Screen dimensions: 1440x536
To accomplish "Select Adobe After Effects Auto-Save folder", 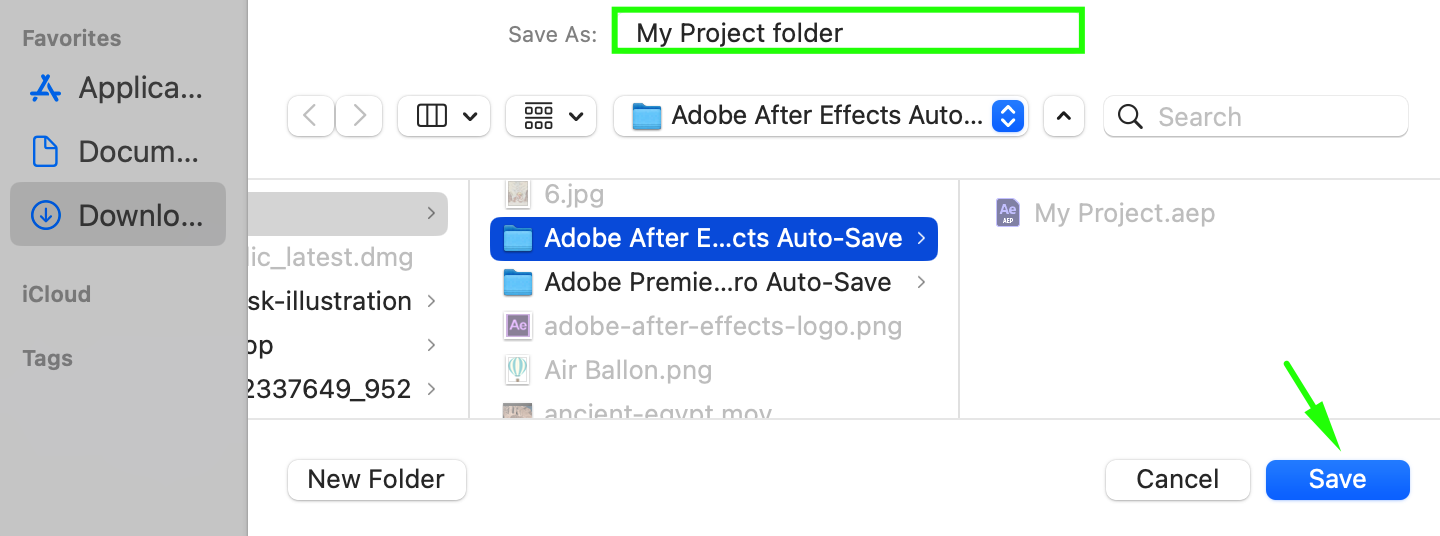I will click(x=714, y=238).
